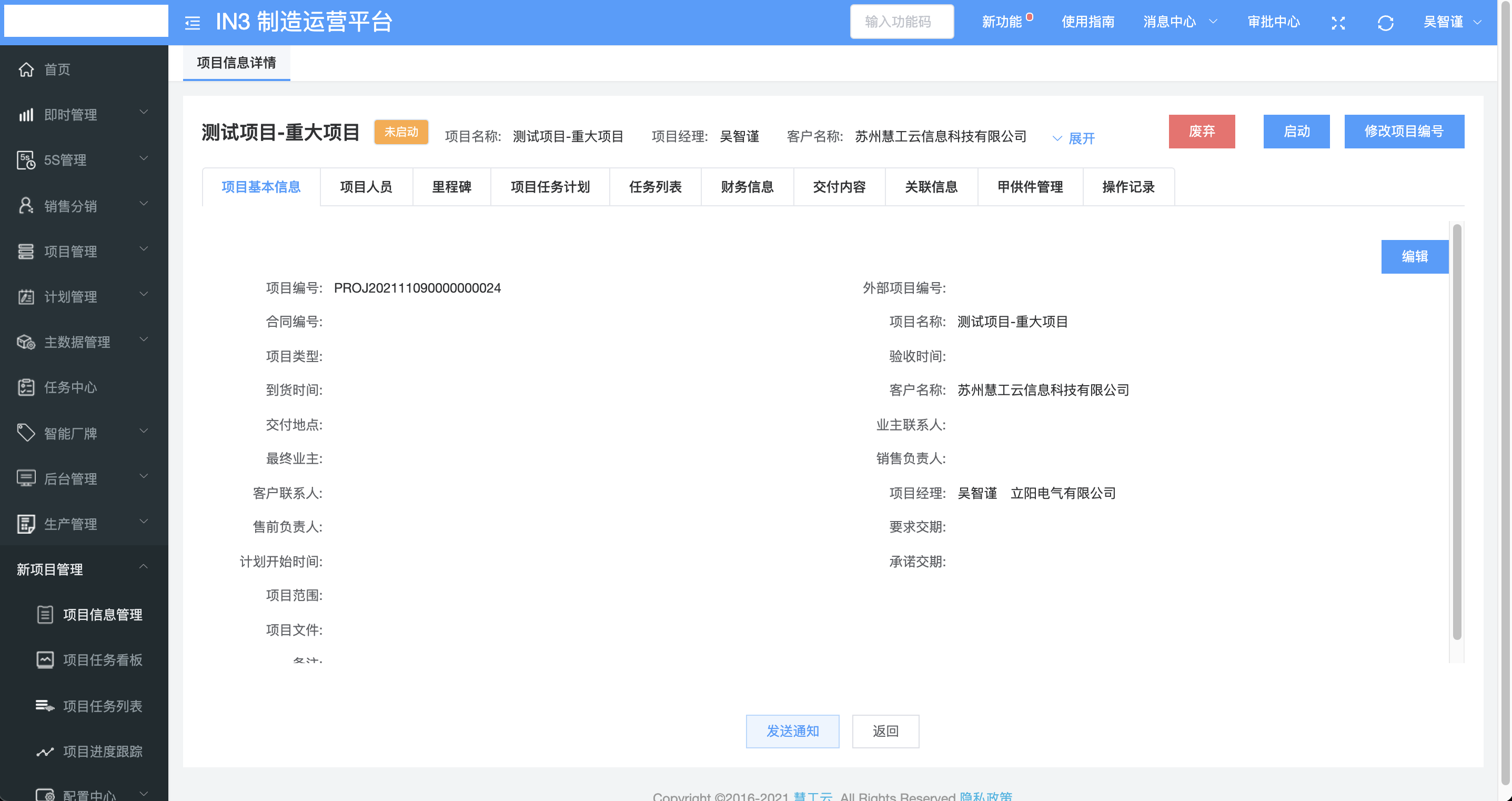The height and width of the screenshot is (801, 1512).
Task: Click the fullscreen toggle icon in header
Action: coord(1338,23)
